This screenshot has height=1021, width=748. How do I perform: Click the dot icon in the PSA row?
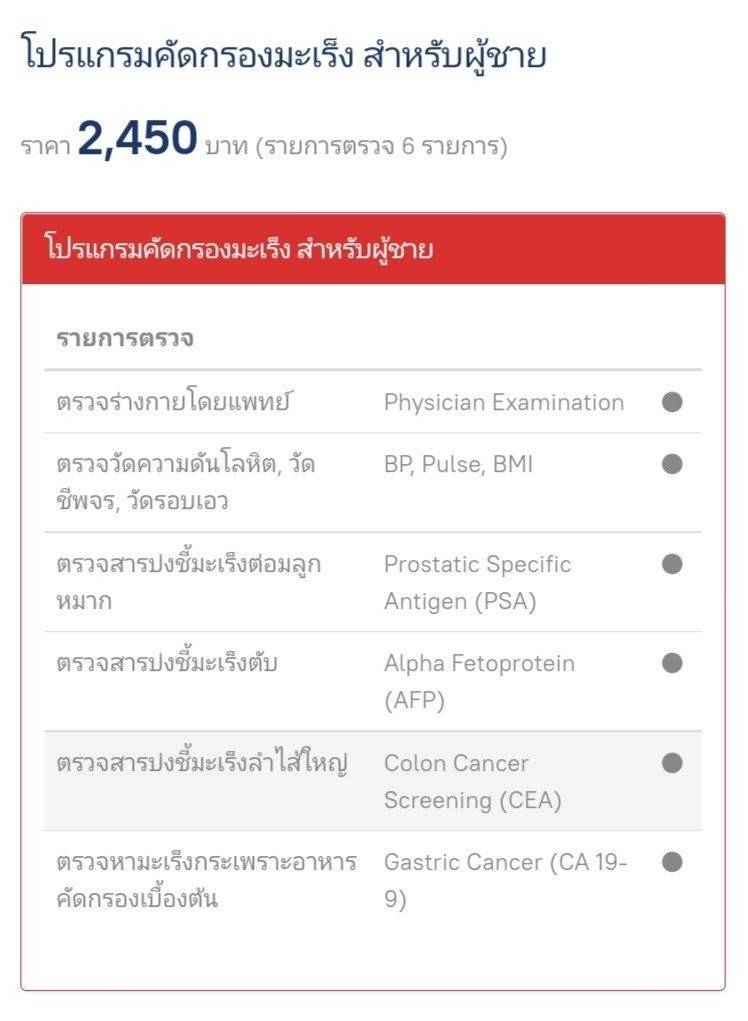click(x=672, y=563)
